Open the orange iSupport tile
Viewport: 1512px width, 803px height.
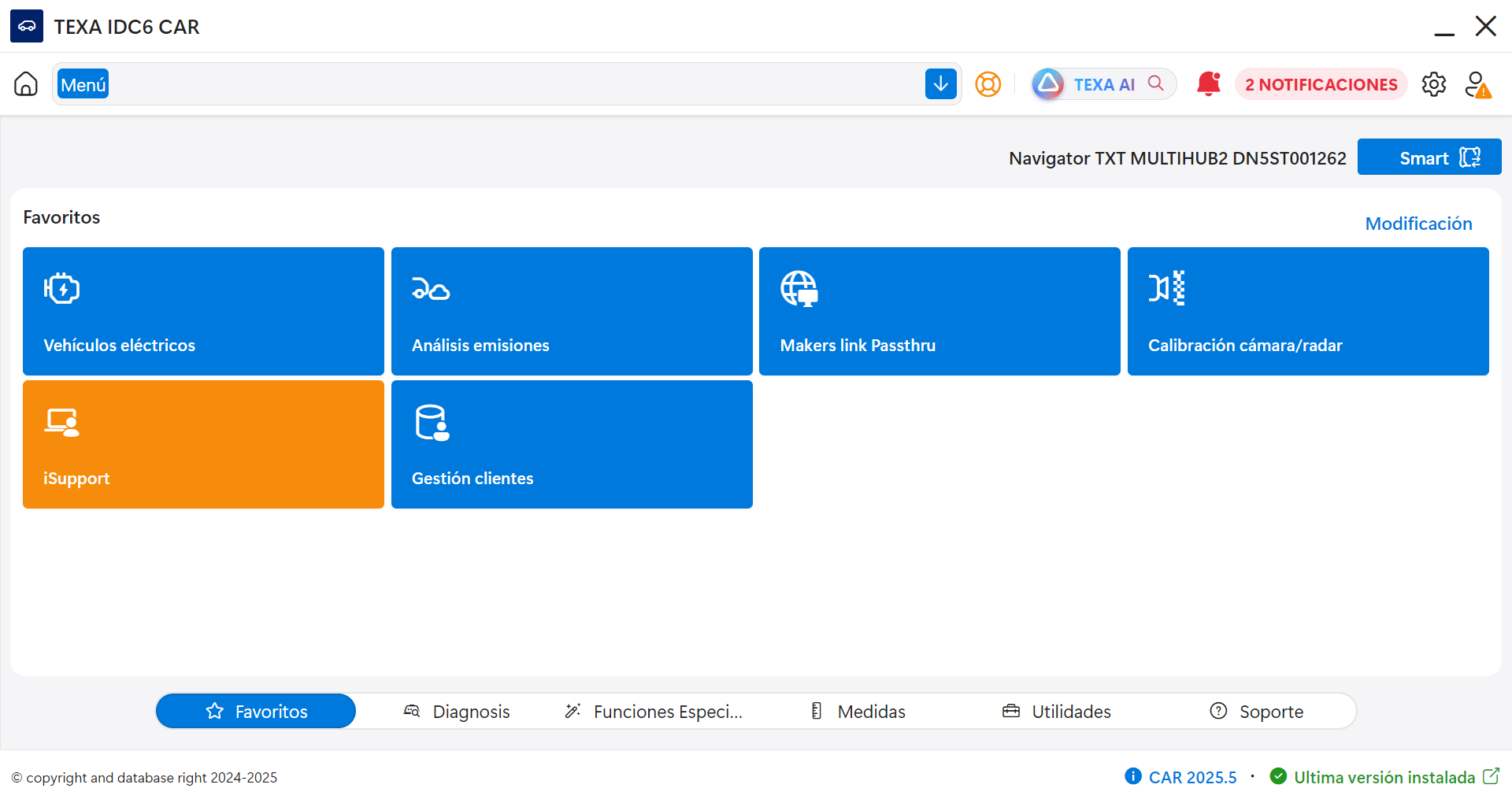pos(203,444)
